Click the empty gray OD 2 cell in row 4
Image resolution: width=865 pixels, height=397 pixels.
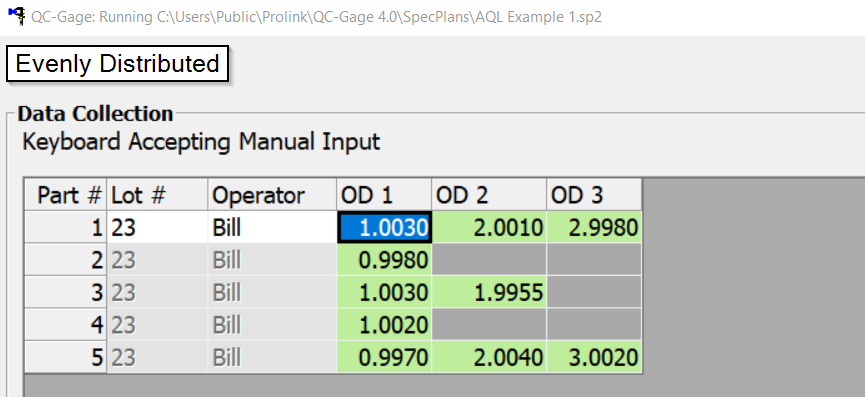[489, 325]
